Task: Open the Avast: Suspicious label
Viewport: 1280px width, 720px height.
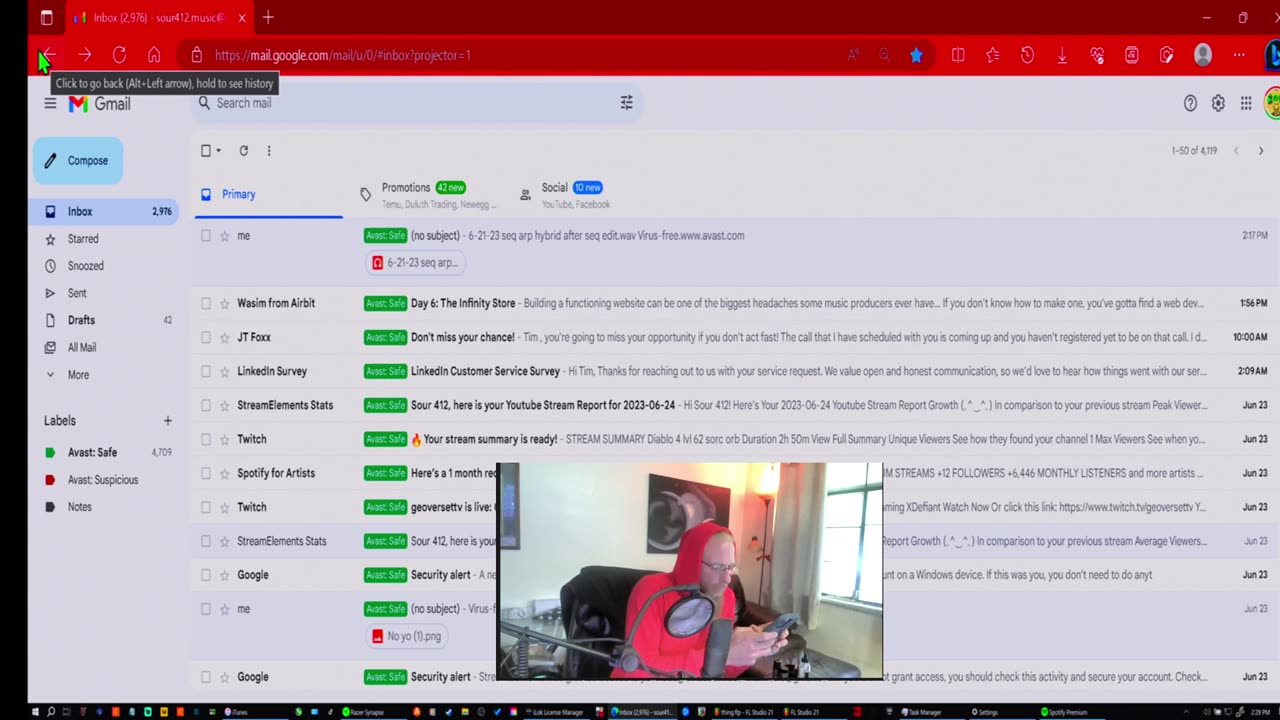Action: tap(104, 480)
